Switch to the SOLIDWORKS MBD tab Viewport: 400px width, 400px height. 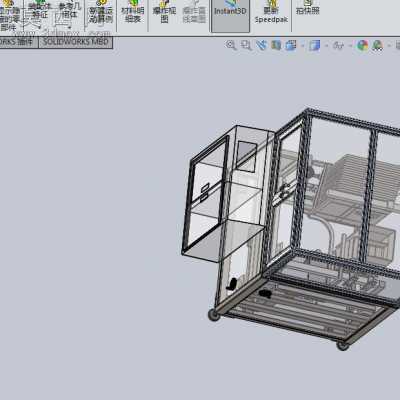point(76,42)
